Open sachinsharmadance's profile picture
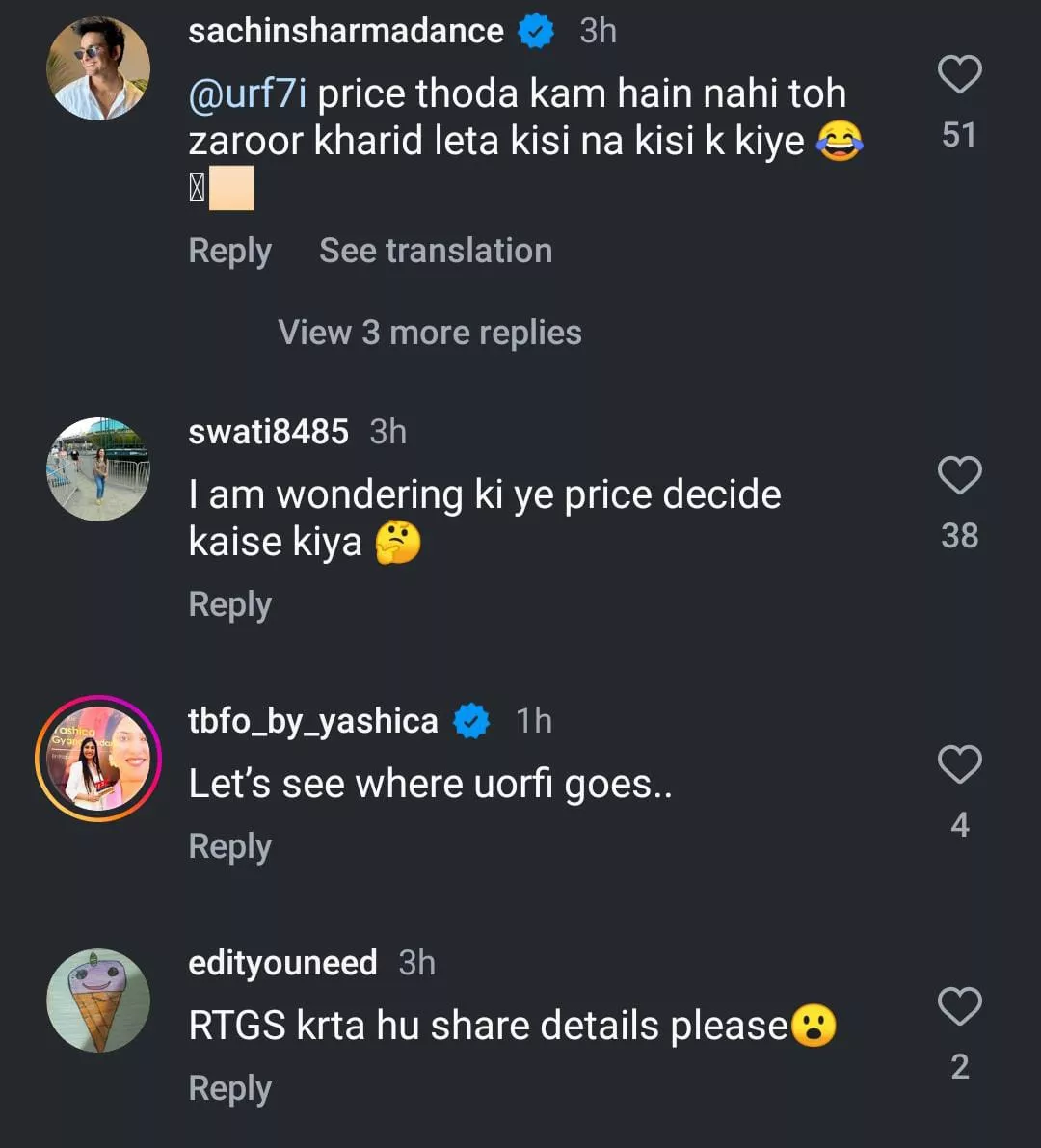 coord(98,68)
